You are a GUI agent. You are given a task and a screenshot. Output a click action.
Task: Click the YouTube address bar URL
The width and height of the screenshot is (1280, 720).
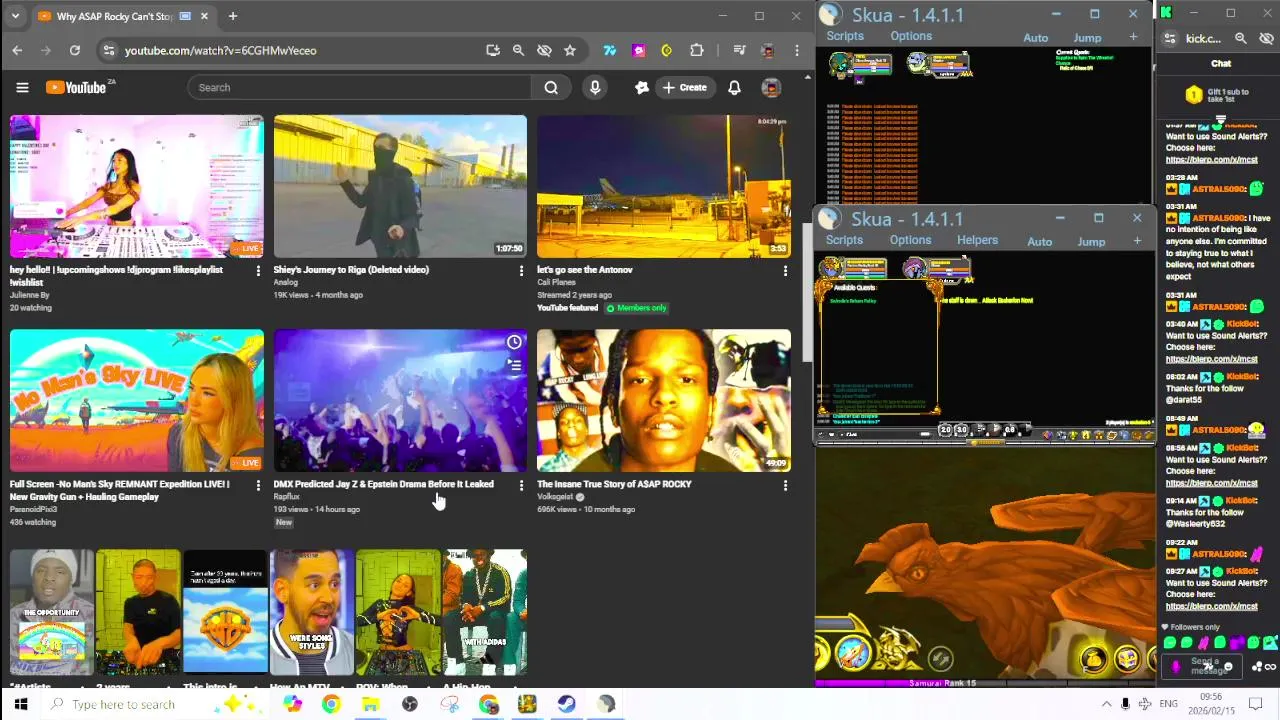[220, 50]
